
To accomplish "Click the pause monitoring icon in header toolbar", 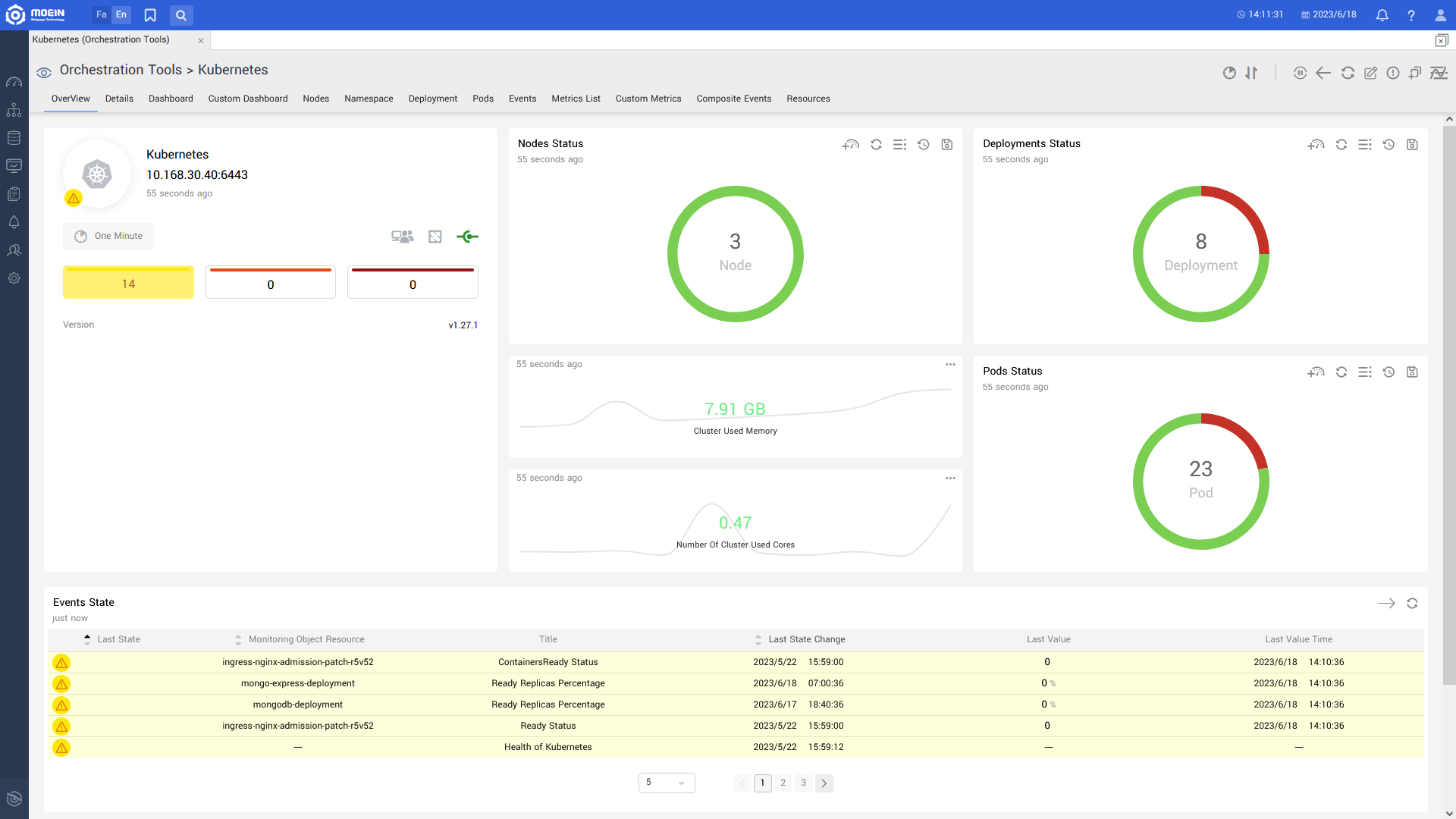I will pos(1300,73).
